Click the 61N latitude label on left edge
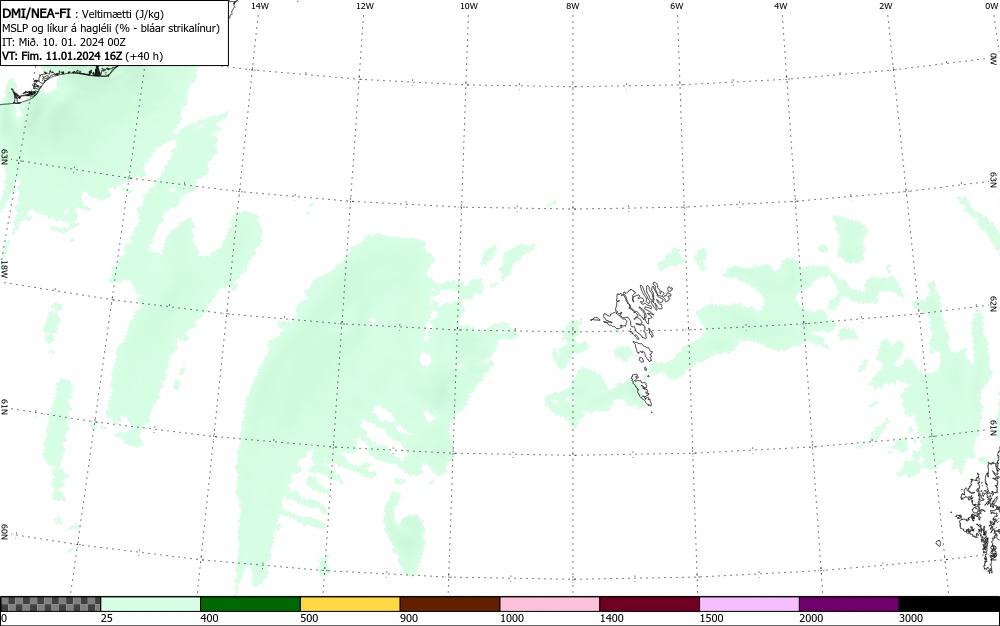1000x626 pixels. pos(4,407)
